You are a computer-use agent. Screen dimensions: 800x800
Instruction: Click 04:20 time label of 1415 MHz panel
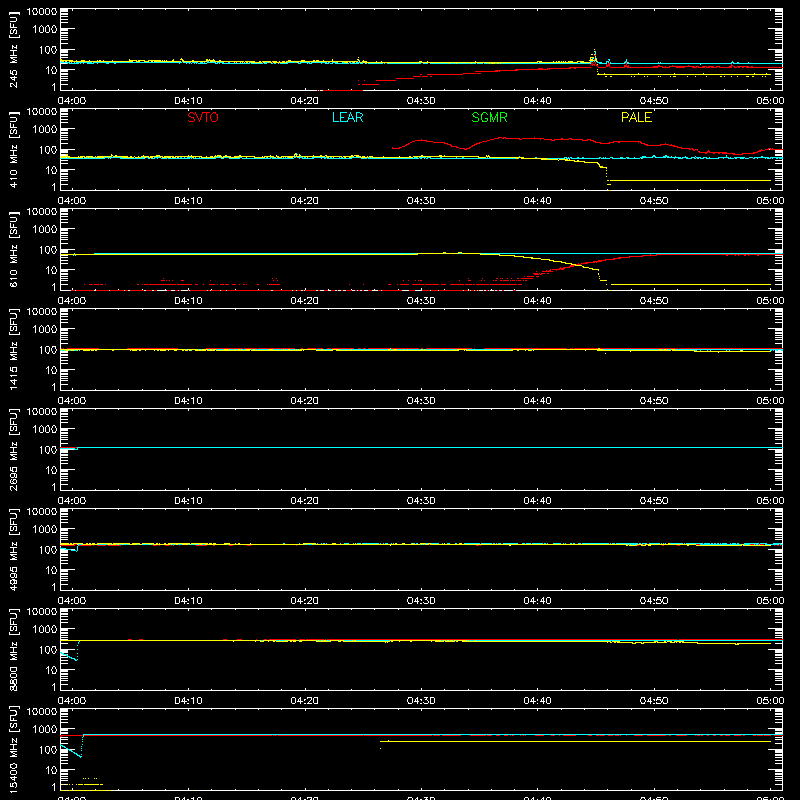tap(305, 401)
